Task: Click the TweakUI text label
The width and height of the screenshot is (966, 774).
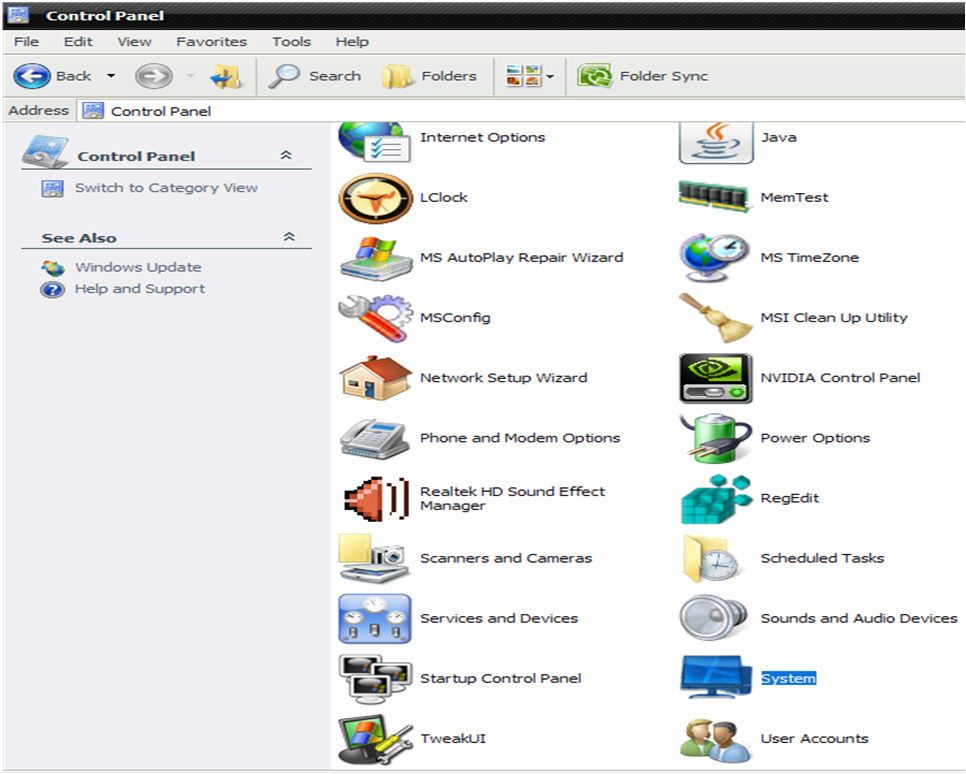Action: coord(453,739)
